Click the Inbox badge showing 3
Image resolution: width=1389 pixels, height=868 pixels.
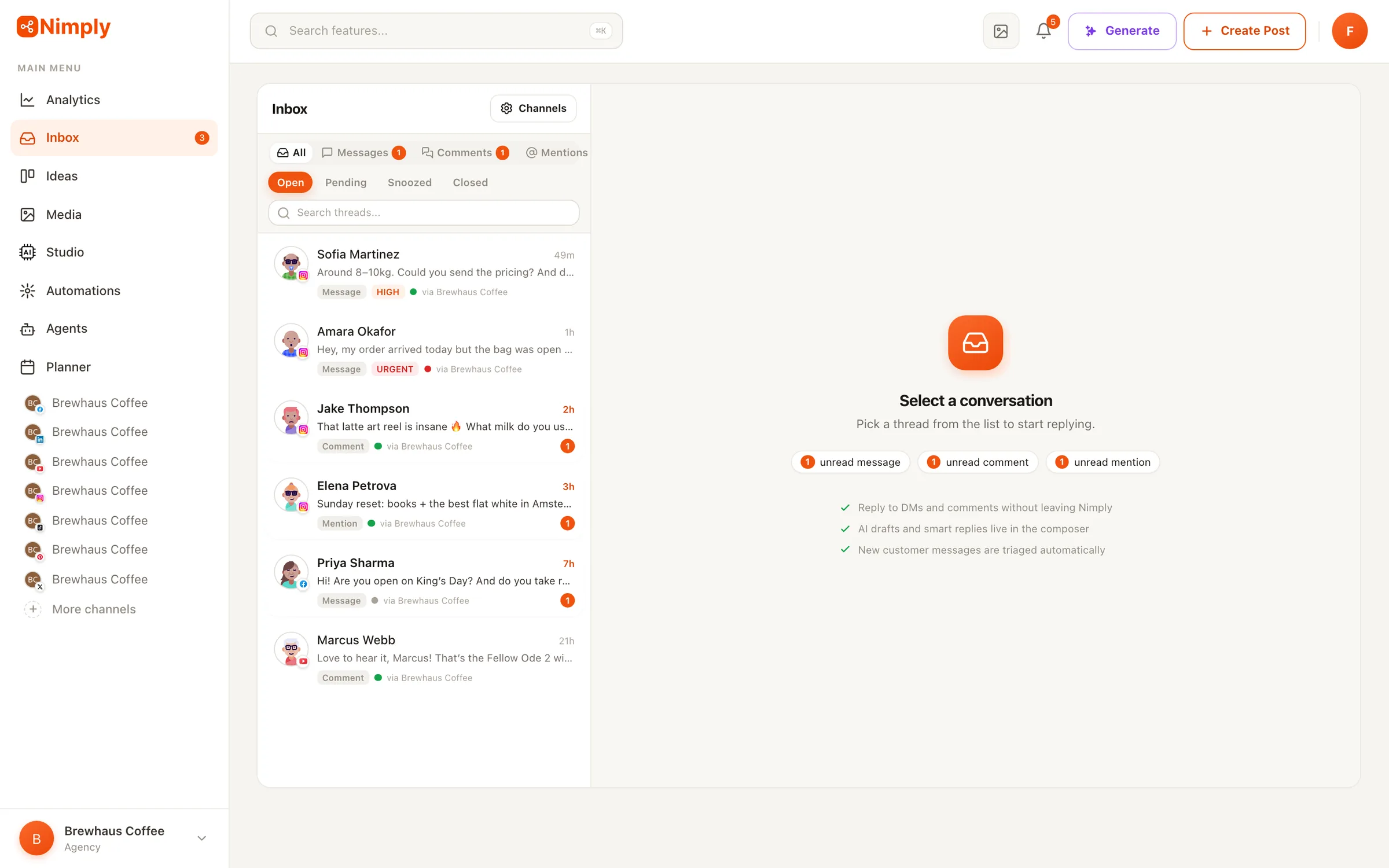[x=201, y=138]
